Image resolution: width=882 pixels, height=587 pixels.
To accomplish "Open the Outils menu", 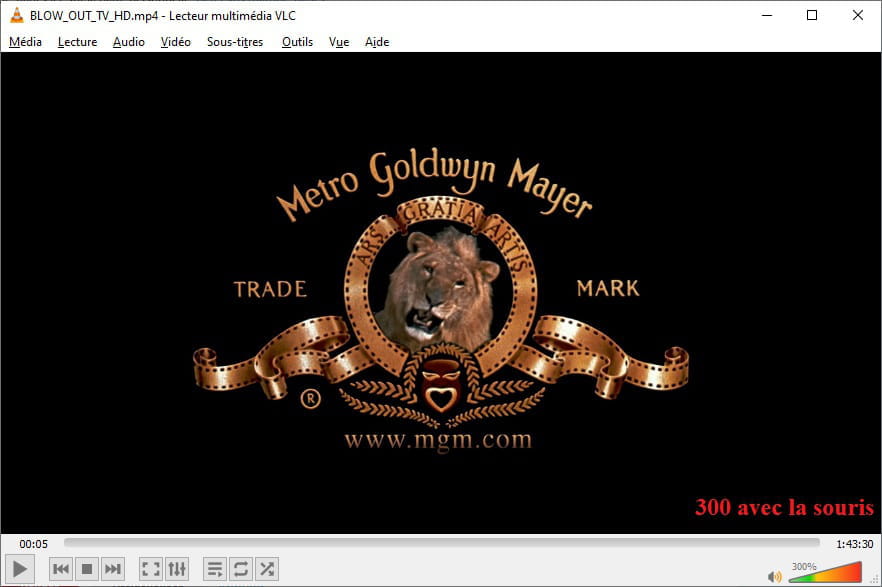I will point(297,42).
